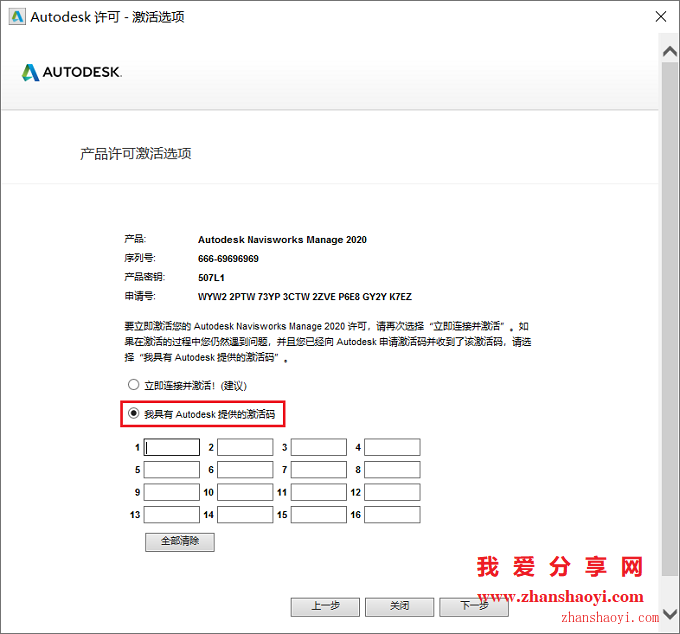Click activation code field 12
The image size is (680, 634).
[392, 492]
